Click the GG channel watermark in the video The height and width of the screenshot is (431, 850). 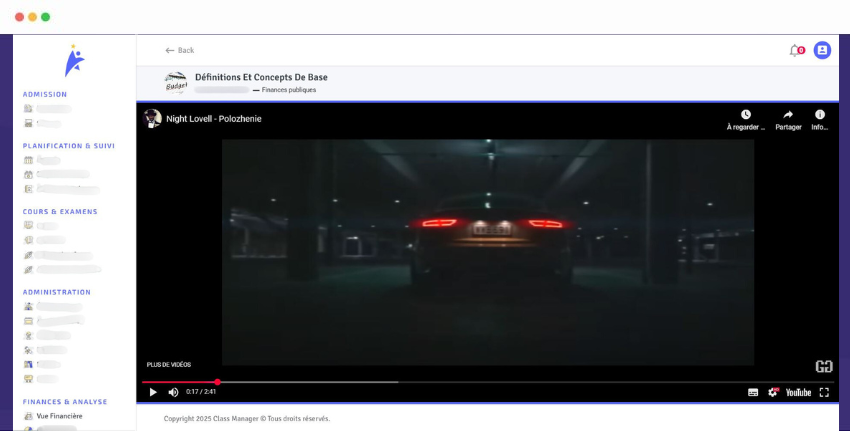[x=824, y=366]
